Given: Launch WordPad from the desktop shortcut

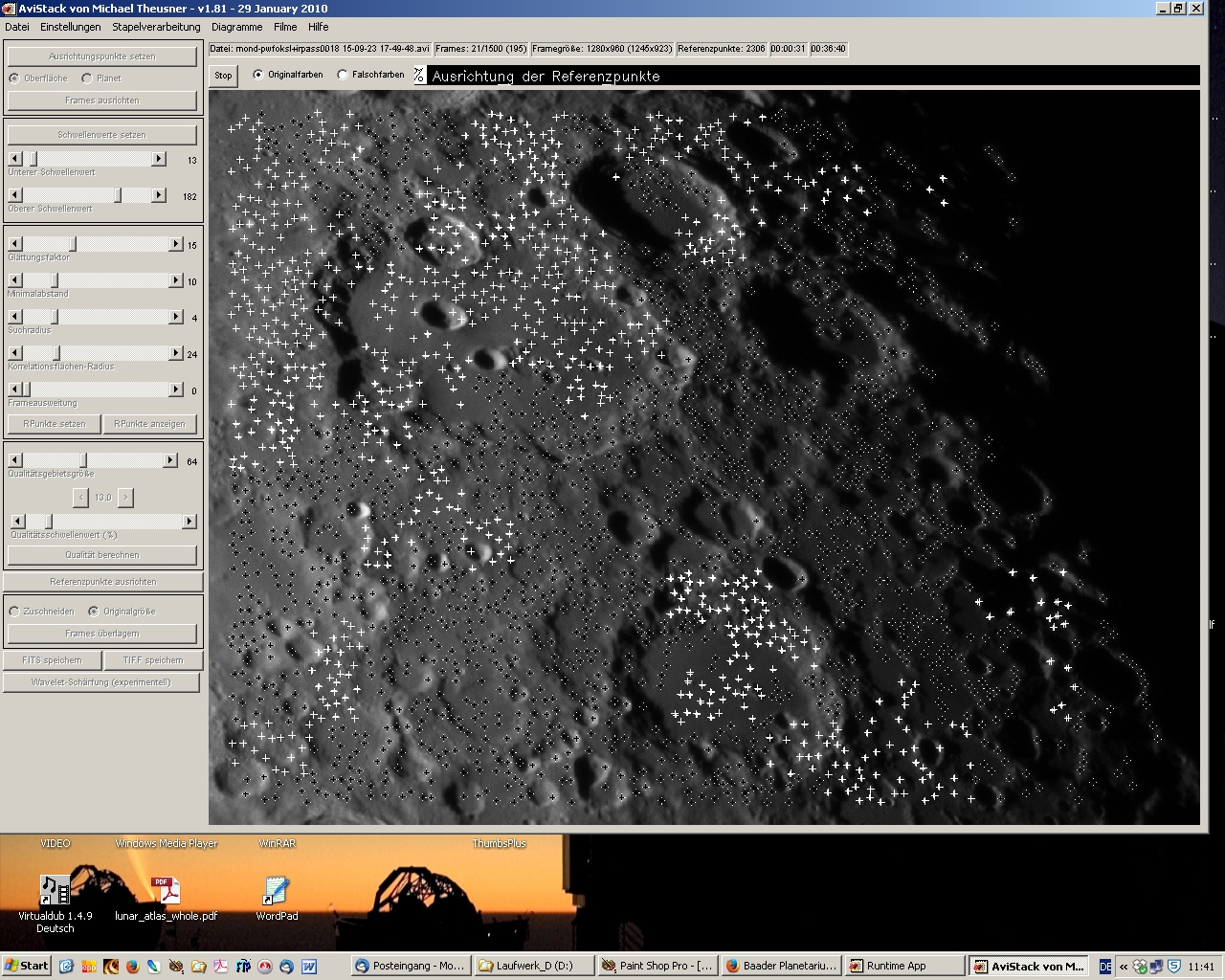Looking at the screenshot, I should (277, 891).
